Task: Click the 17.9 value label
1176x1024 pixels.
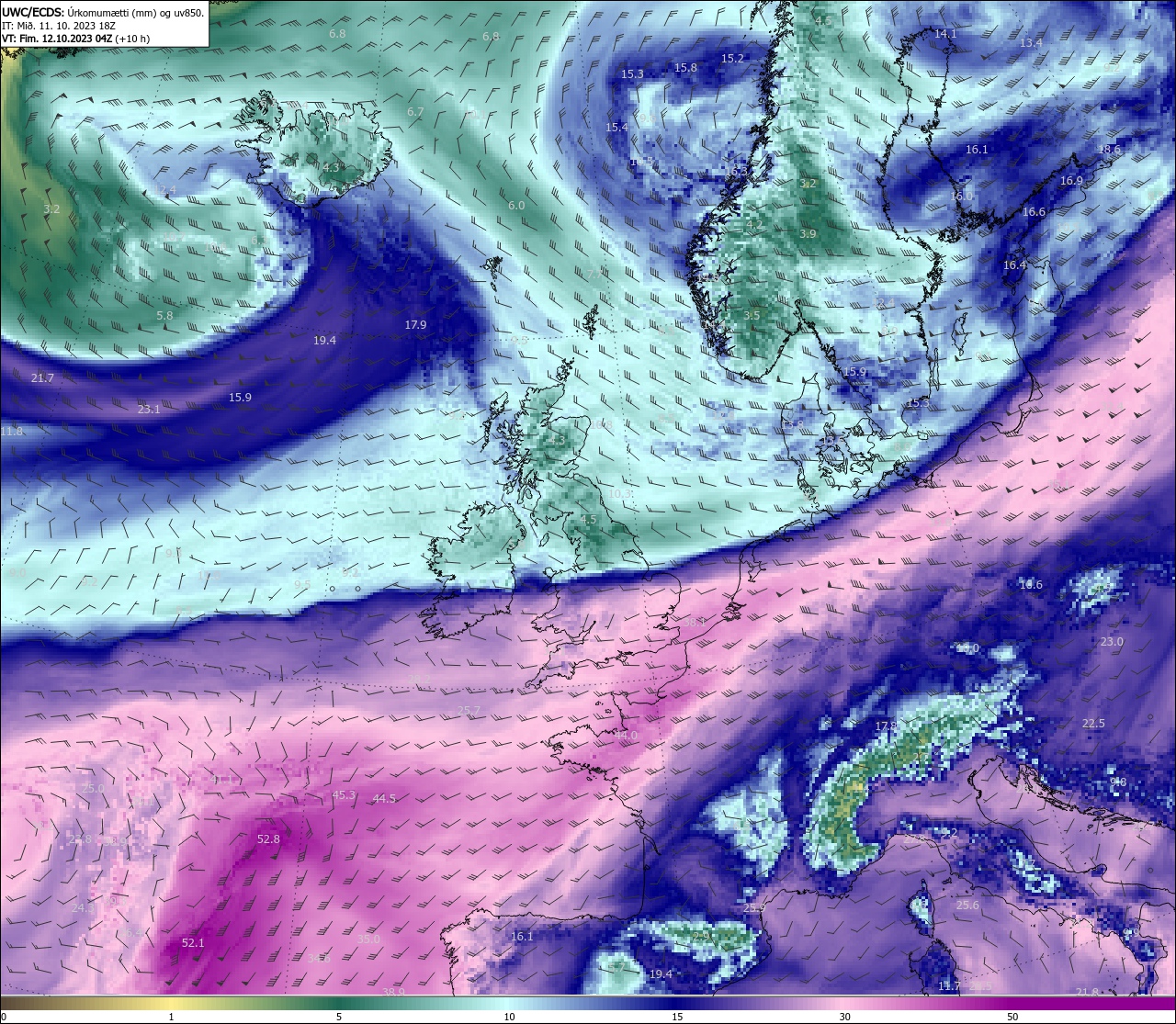Action: [415, 324]
